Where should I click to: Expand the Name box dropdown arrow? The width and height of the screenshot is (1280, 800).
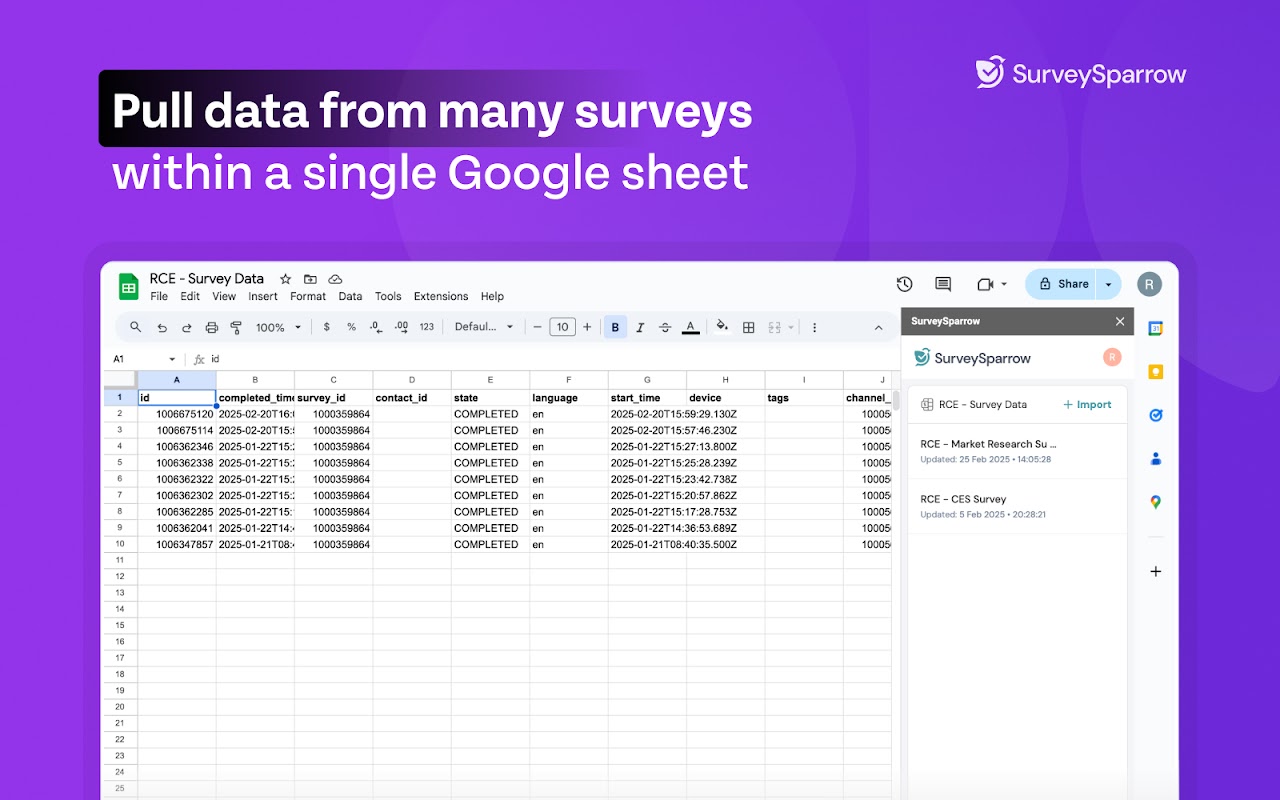[172, 359]
